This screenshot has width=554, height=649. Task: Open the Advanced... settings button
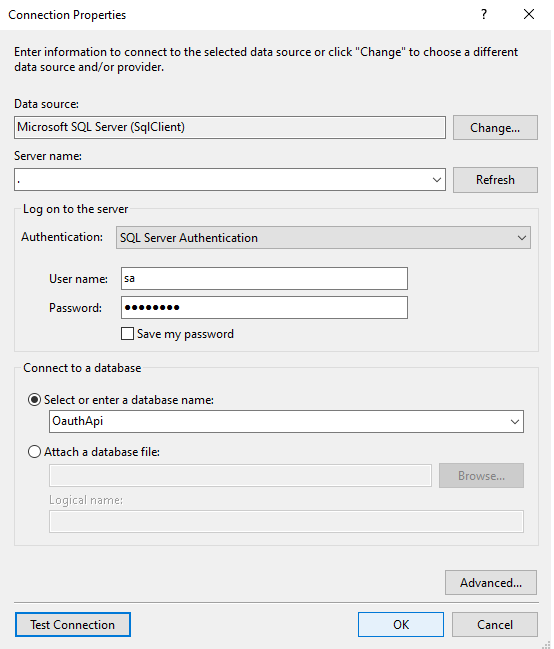[491, 582]
